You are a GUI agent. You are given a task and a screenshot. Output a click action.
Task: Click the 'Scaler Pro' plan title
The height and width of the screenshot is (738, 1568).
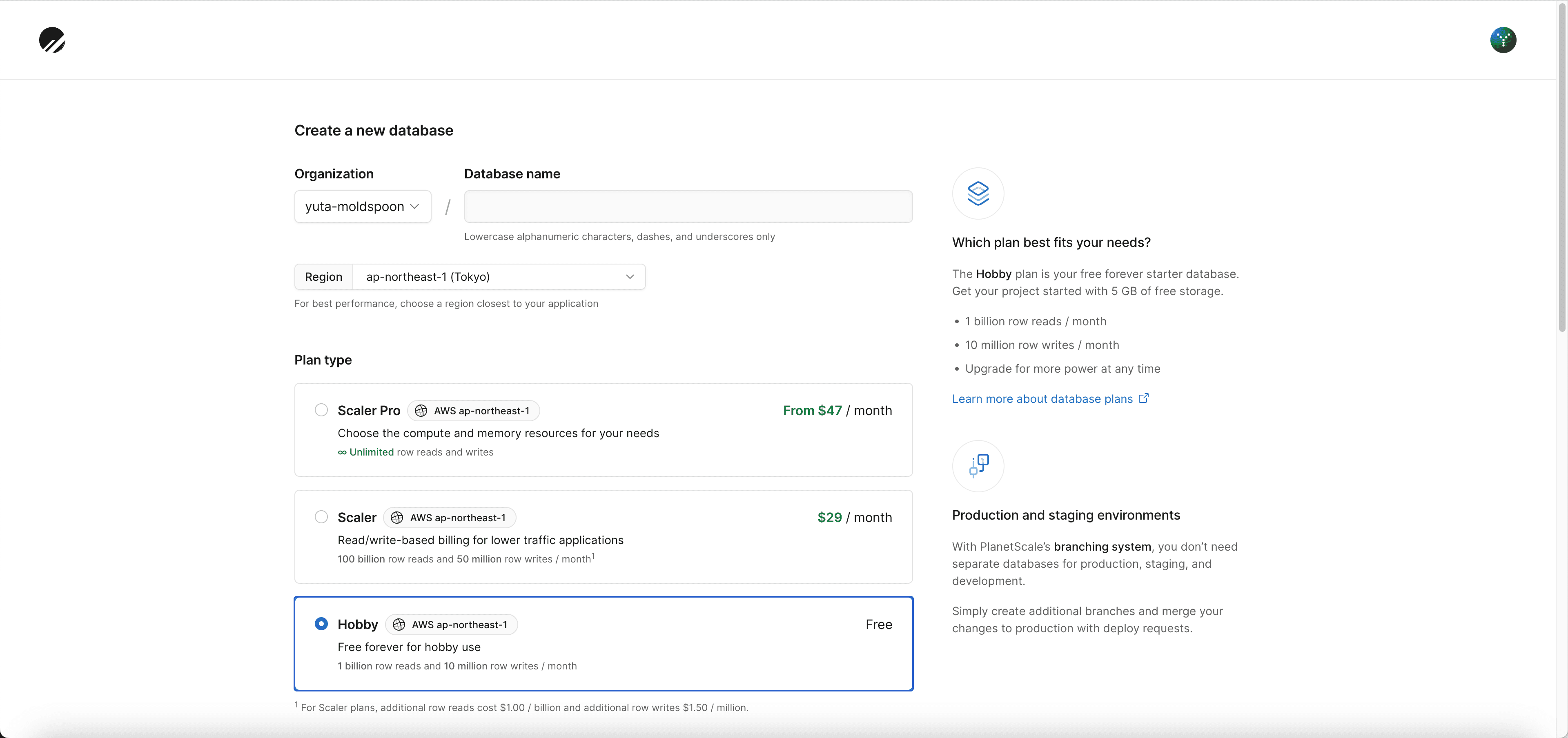[369, 411]
